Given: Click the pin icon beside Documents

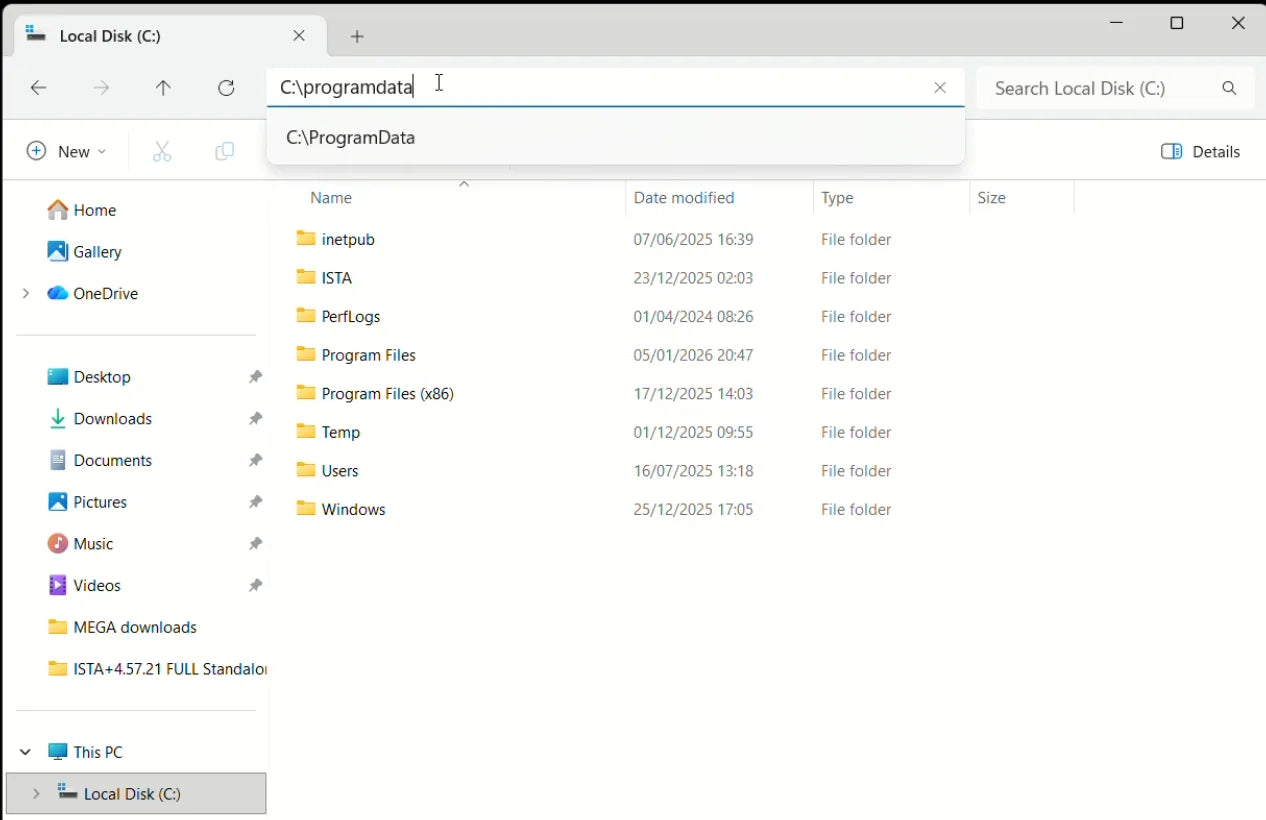Looking at the screenshot, I should tap(256, 461).
